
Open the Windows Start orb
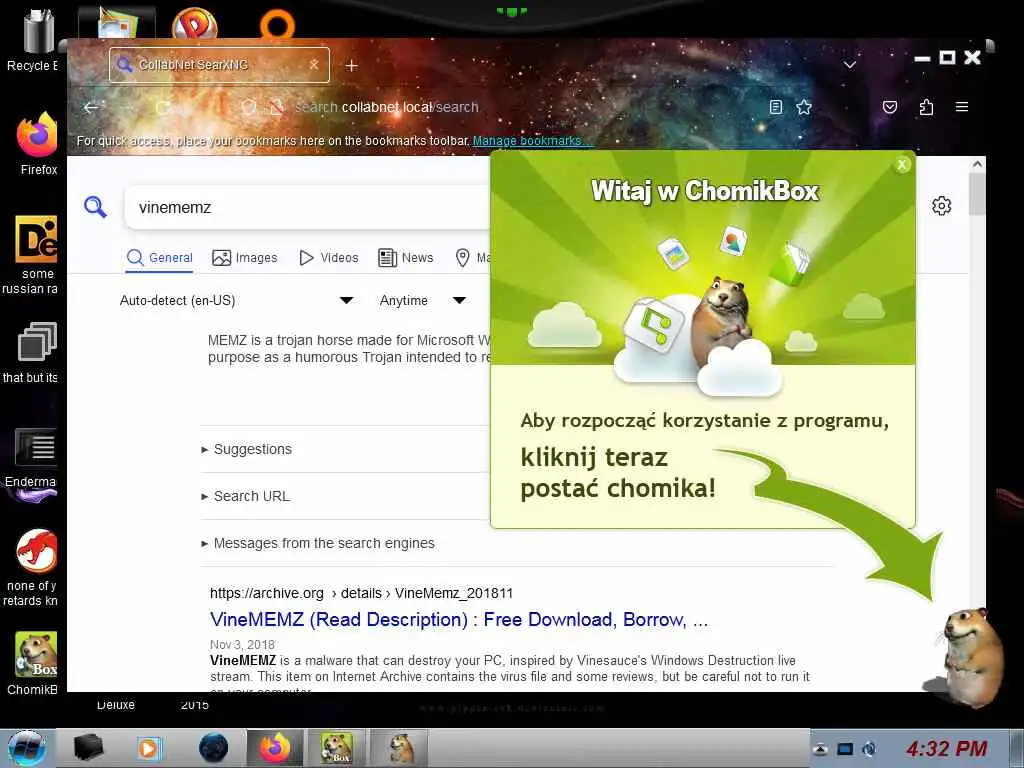tap(27, 748)
